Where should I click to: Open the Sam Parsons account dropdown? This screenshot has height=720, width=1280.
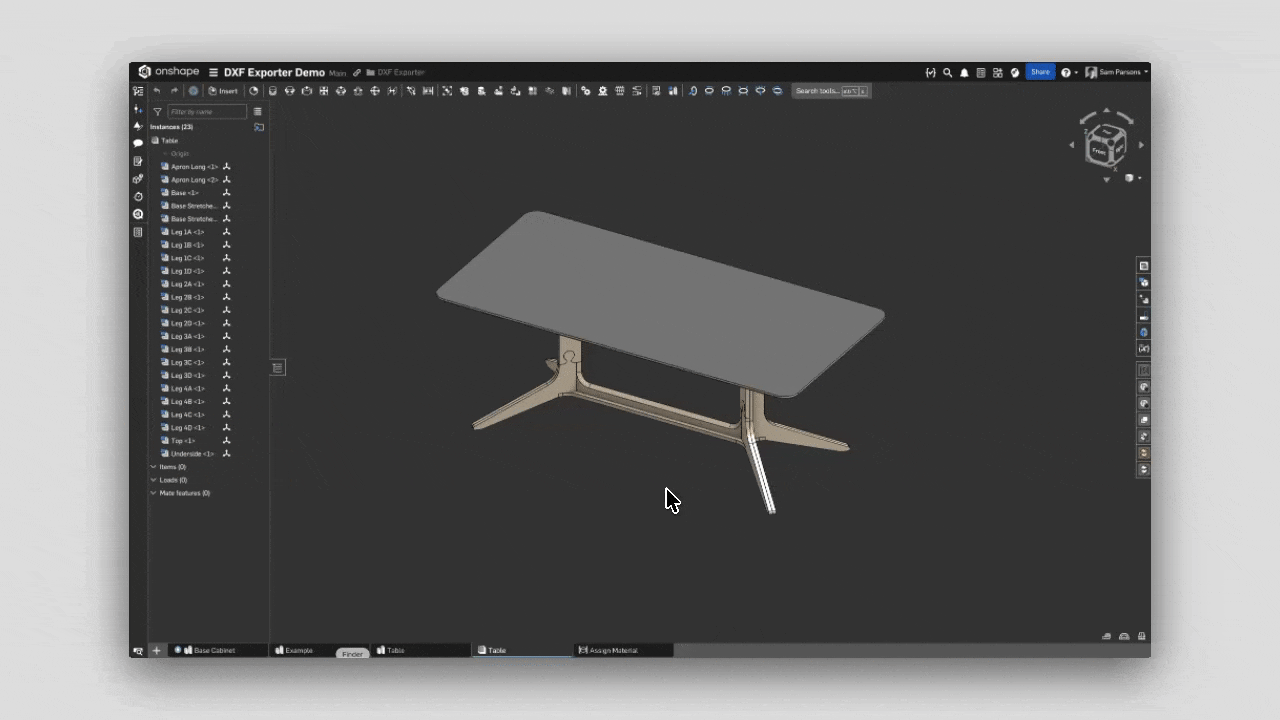coord(1117,72)
